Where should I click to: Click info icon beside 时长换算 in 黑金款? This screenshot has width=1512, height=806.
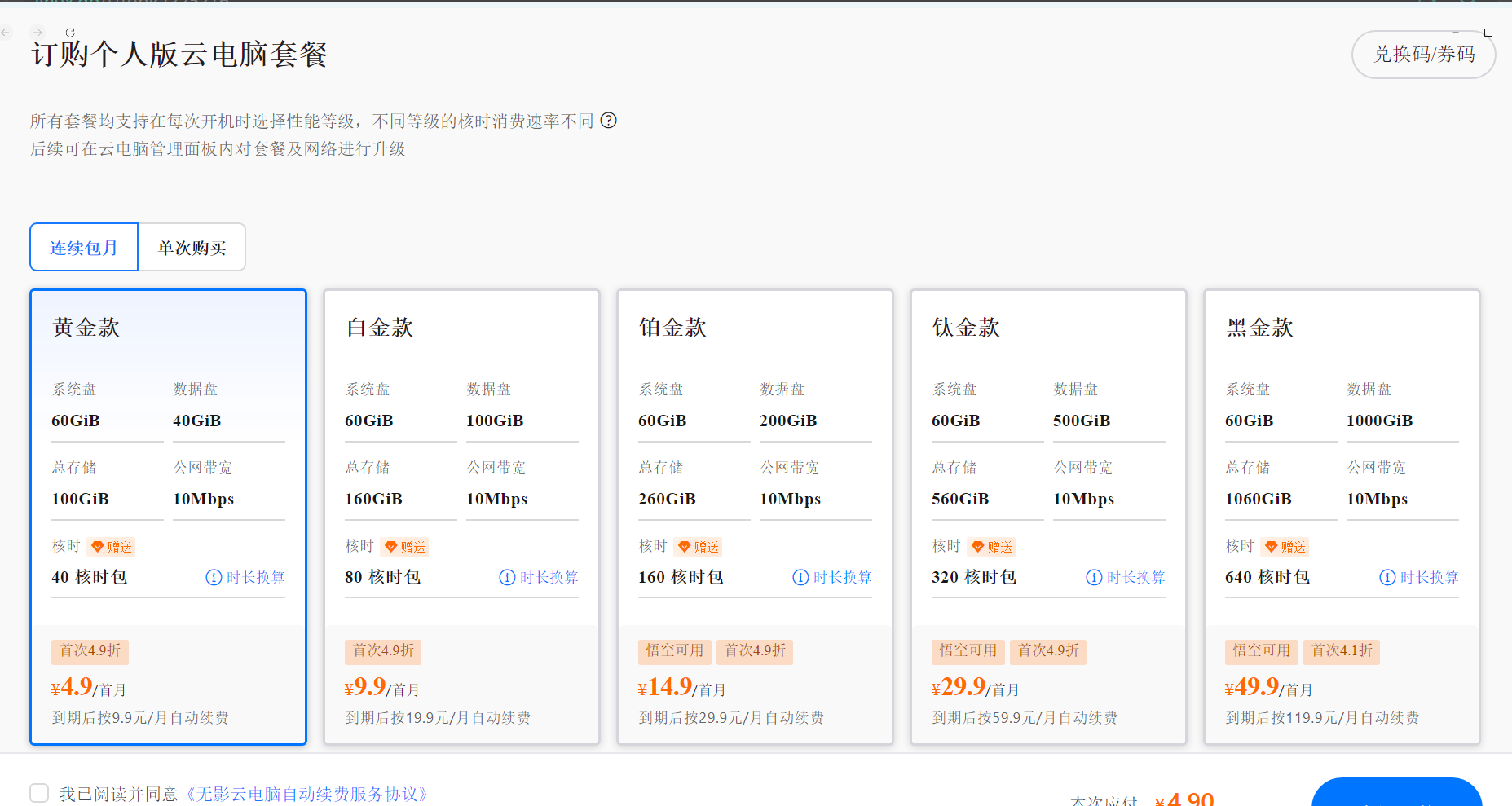[x=1387, y=577]
